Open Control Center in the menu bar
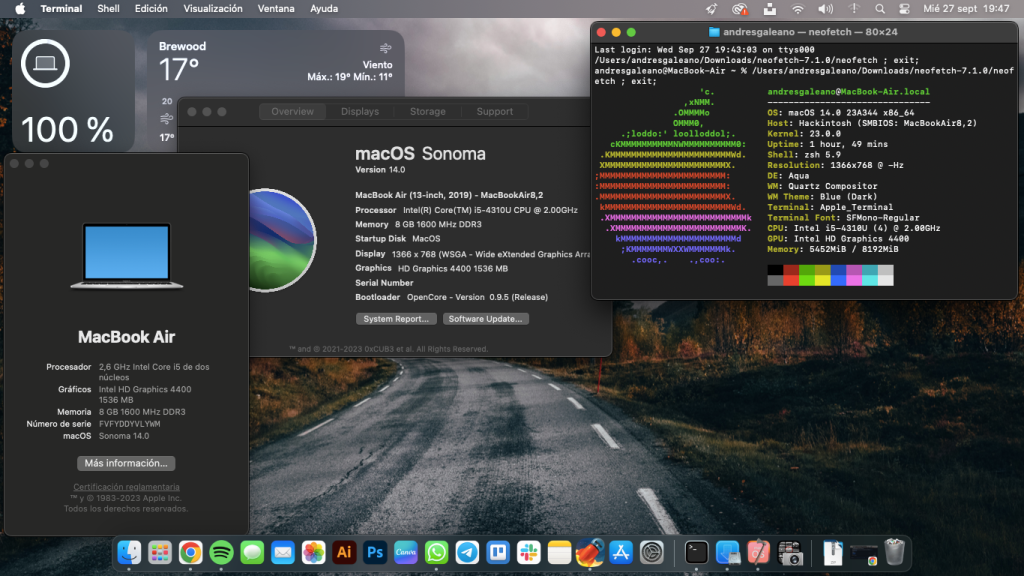Image resolution: width=1024 pixels, height=576 pixels. pyautogui.click(x=905, y=9)
